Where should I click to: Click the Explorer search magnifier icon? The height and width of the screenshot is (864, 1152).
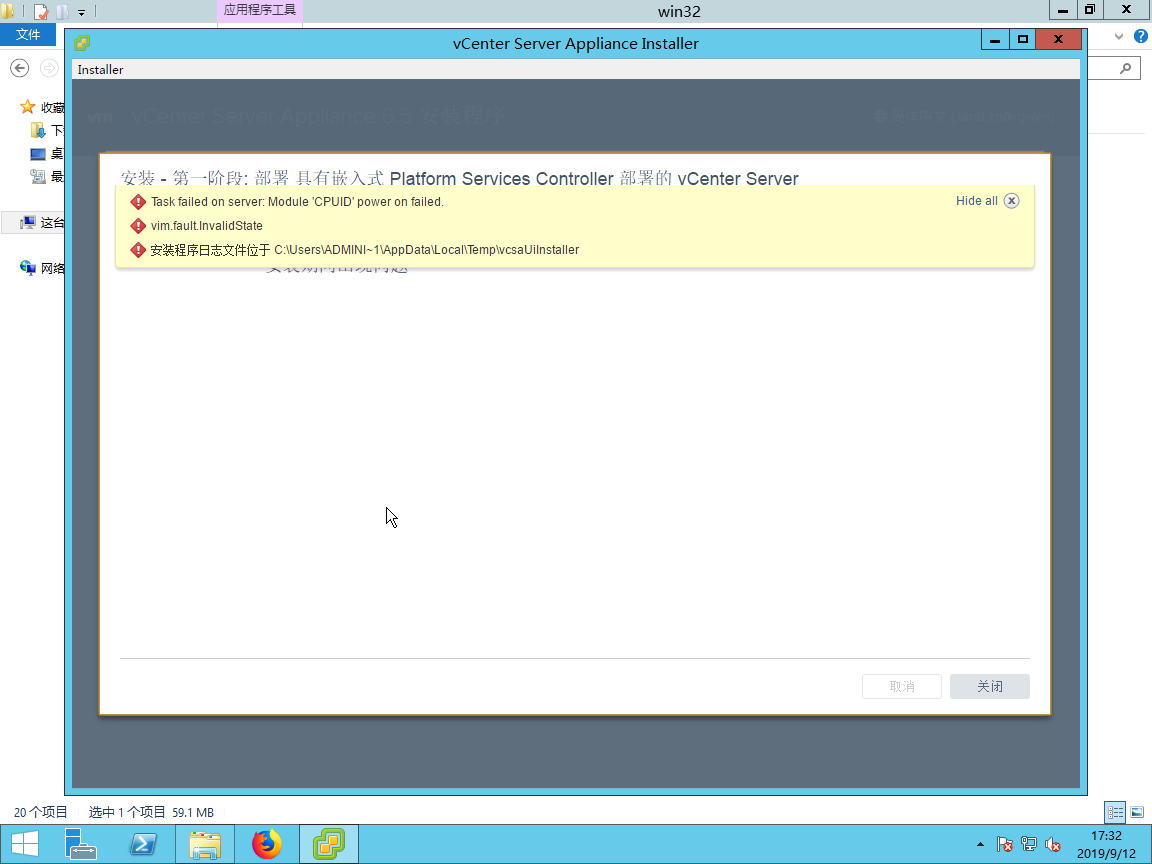point(1126,68)
